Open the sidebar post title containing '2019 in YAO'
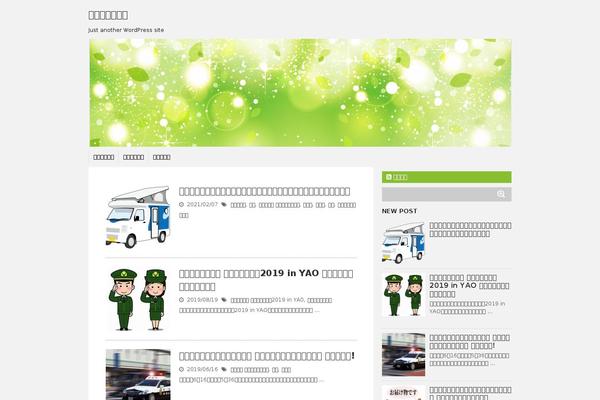The width and height of the screenshot is (600, 400). point(469,286)
